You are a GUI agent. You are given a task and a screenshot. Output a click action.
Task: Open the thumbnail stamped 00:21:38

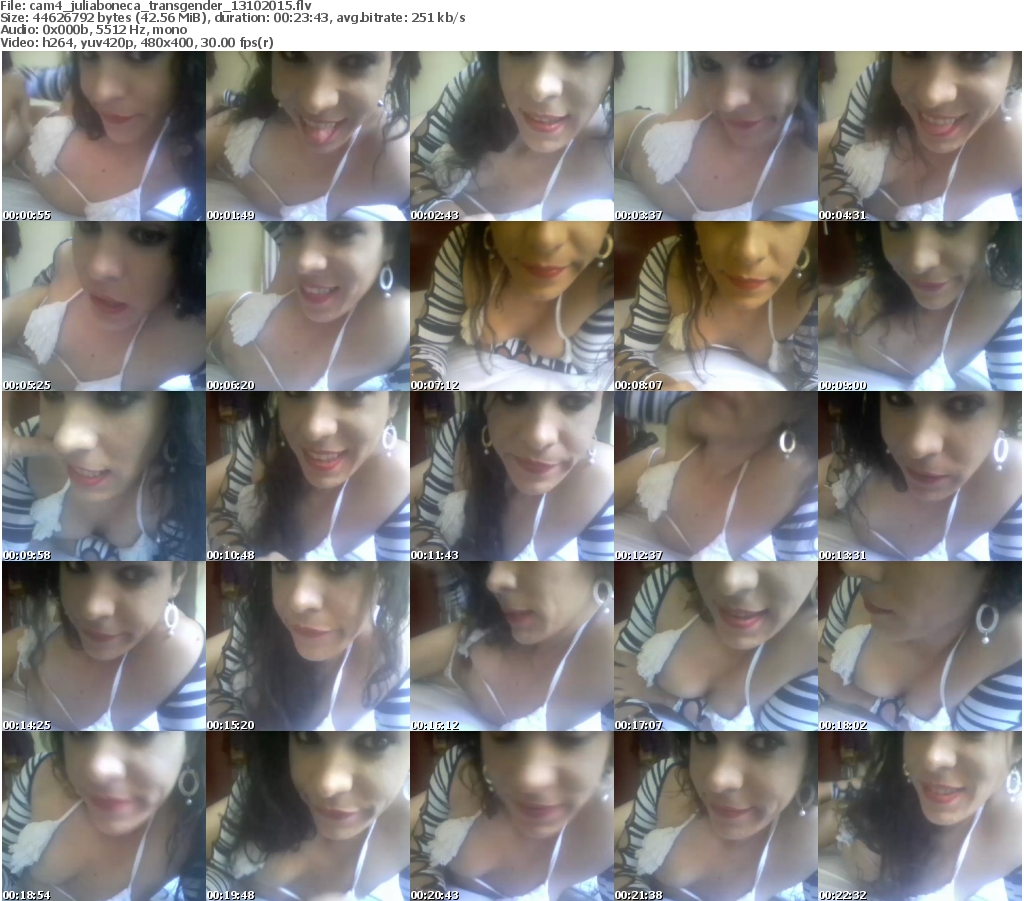click(x=716, y=816)
